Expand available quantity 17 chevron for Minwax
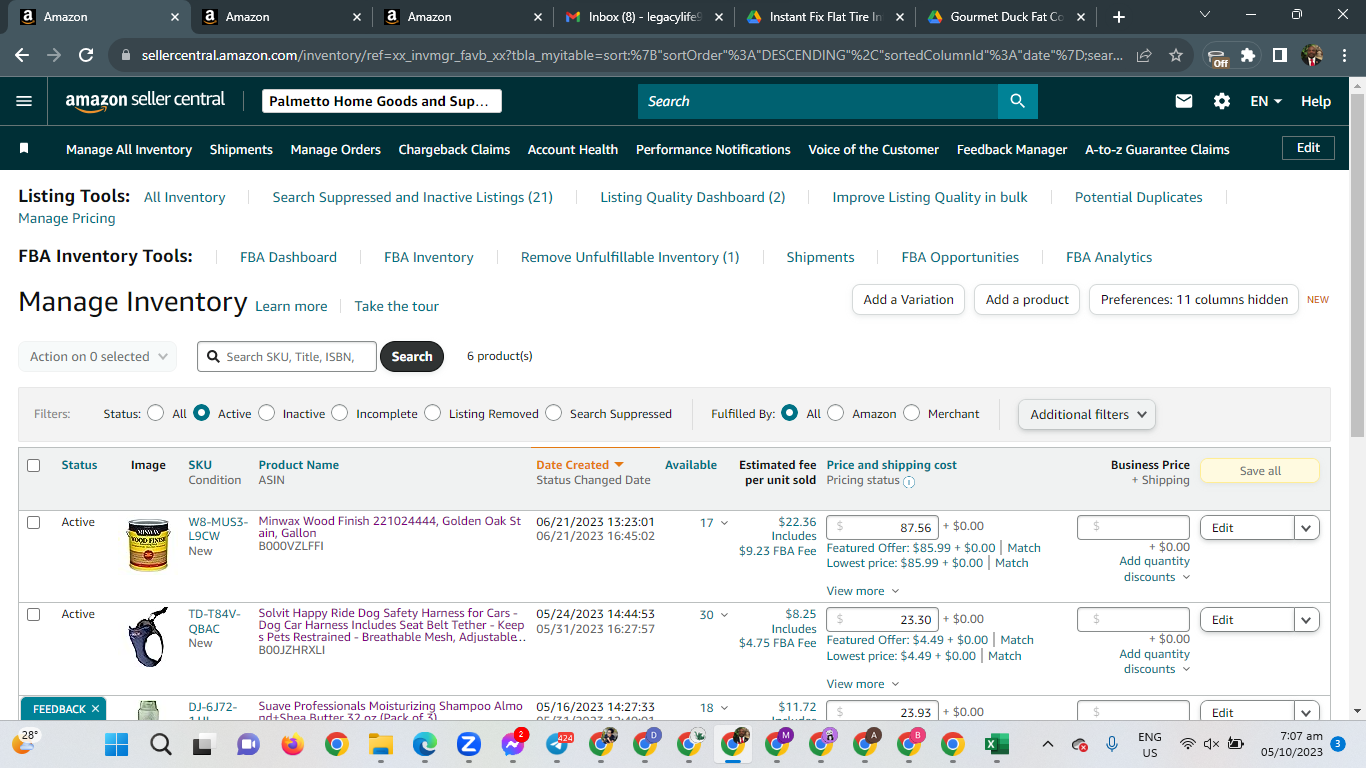Screen dimensions: 1366x768 725,523
